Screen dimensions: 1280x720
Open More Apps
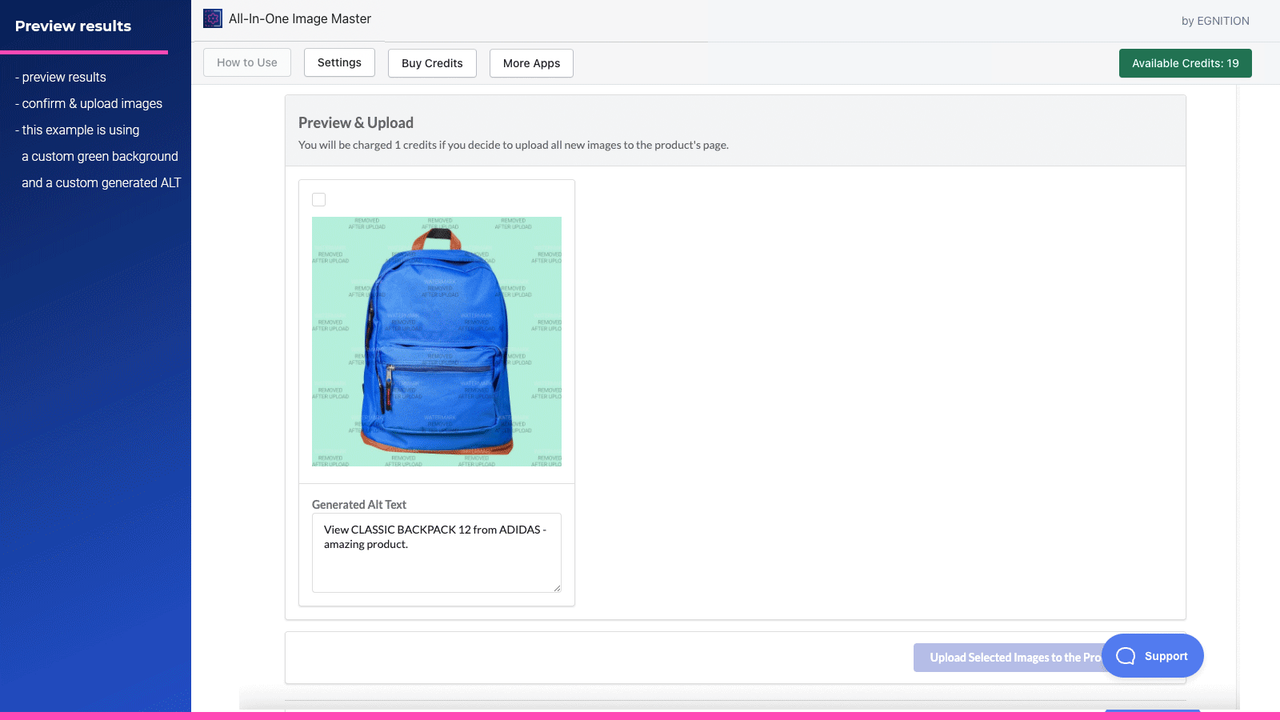point(531,63)
